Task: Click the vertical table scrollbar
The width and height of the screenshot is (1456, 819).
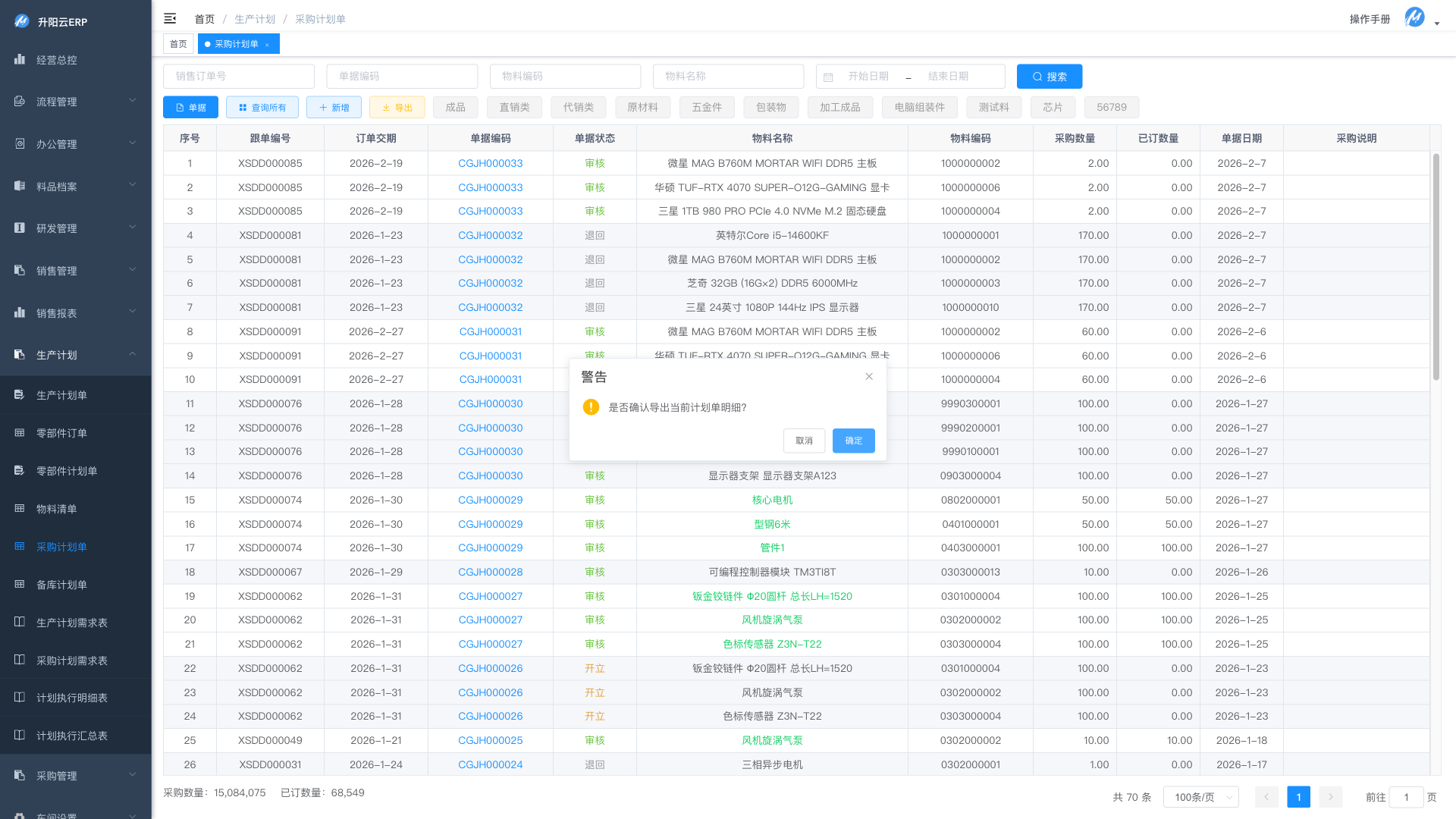Action: [x=1436, y=265]
